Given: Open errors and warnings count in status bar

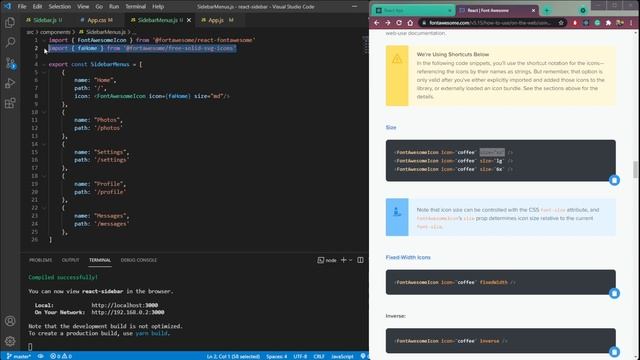Looking at the screenshot, I should coord(61,356).
